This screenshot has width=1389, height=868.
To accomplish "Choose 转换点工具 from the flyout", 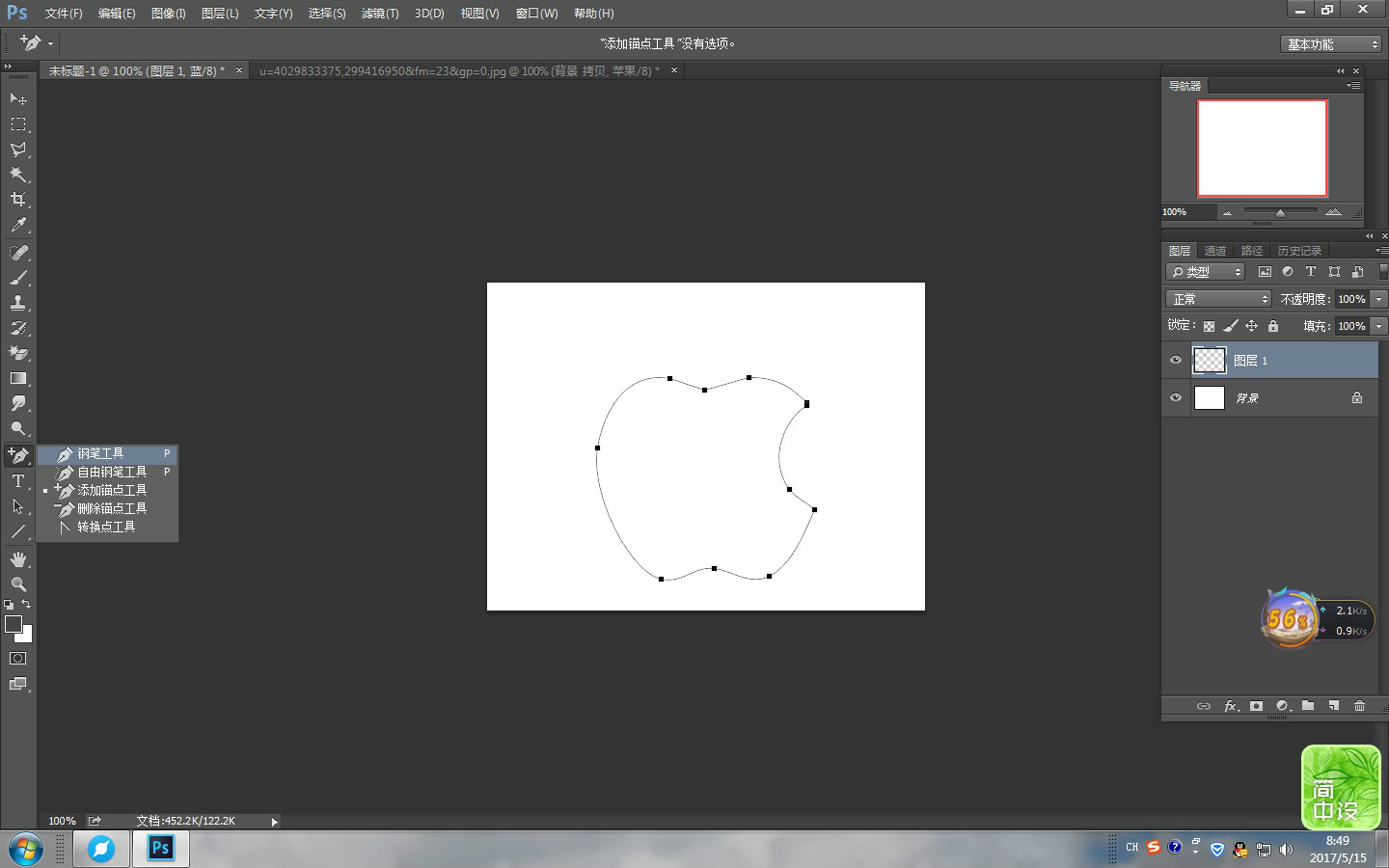I will [108, 527].
